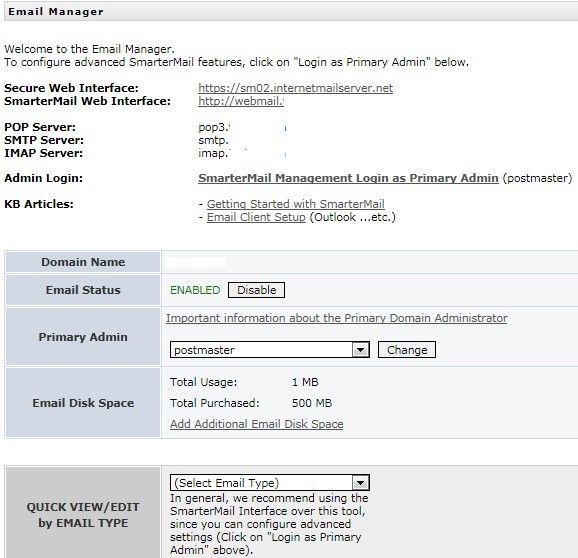
Task: Open the Select Email Type dropdown
Action: (269, 483)
